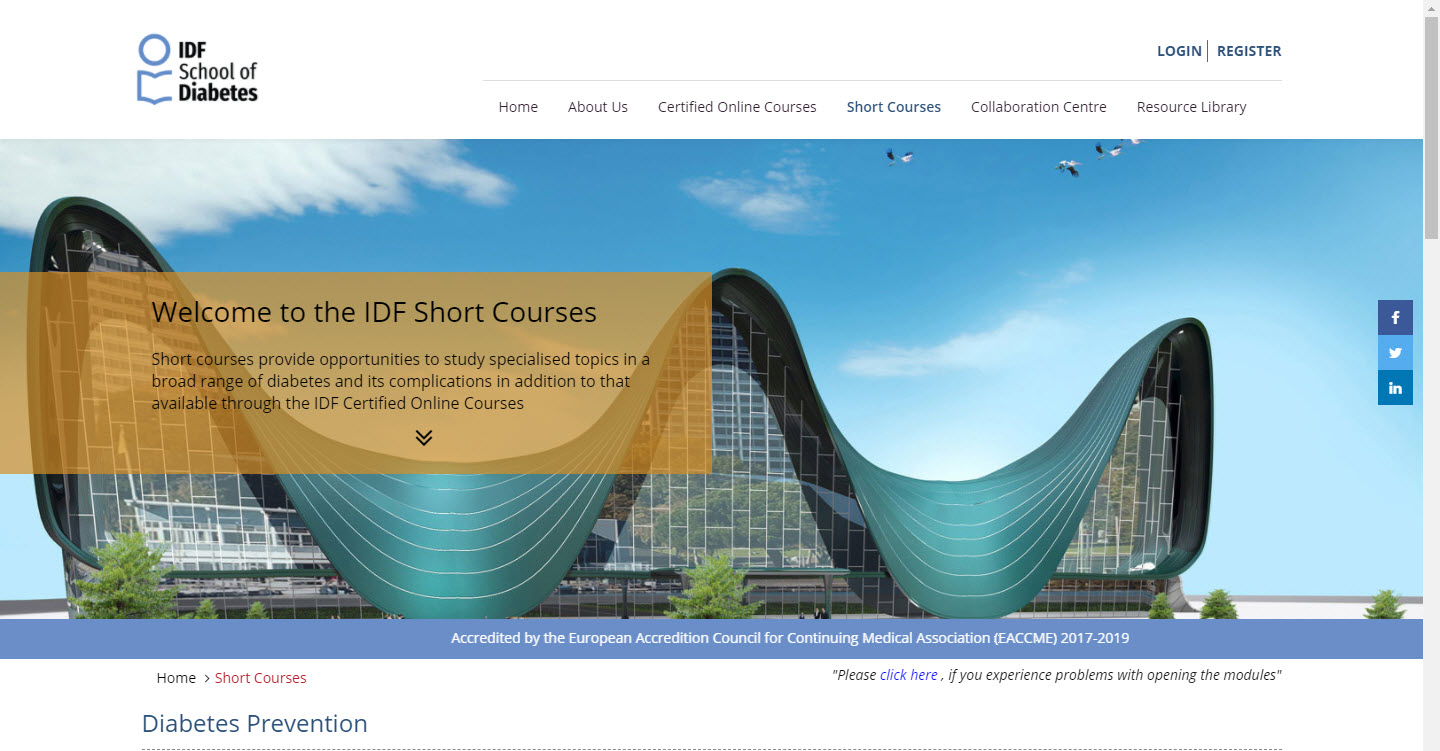1440x751 pixels.
Task: Share page via Facebook icon
Action: [1395, 317]
